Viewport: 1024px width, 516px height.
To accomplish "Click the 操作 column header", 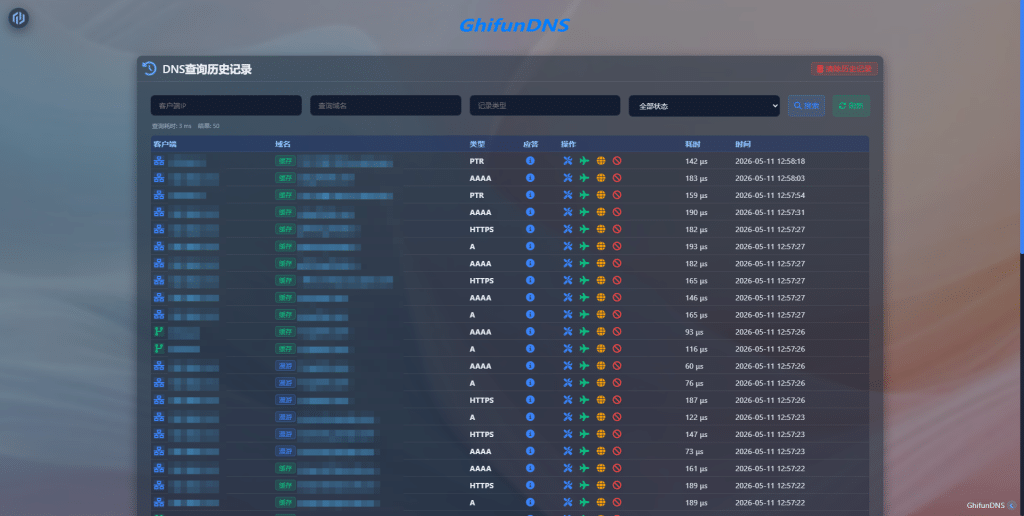I will click(568, 144).
